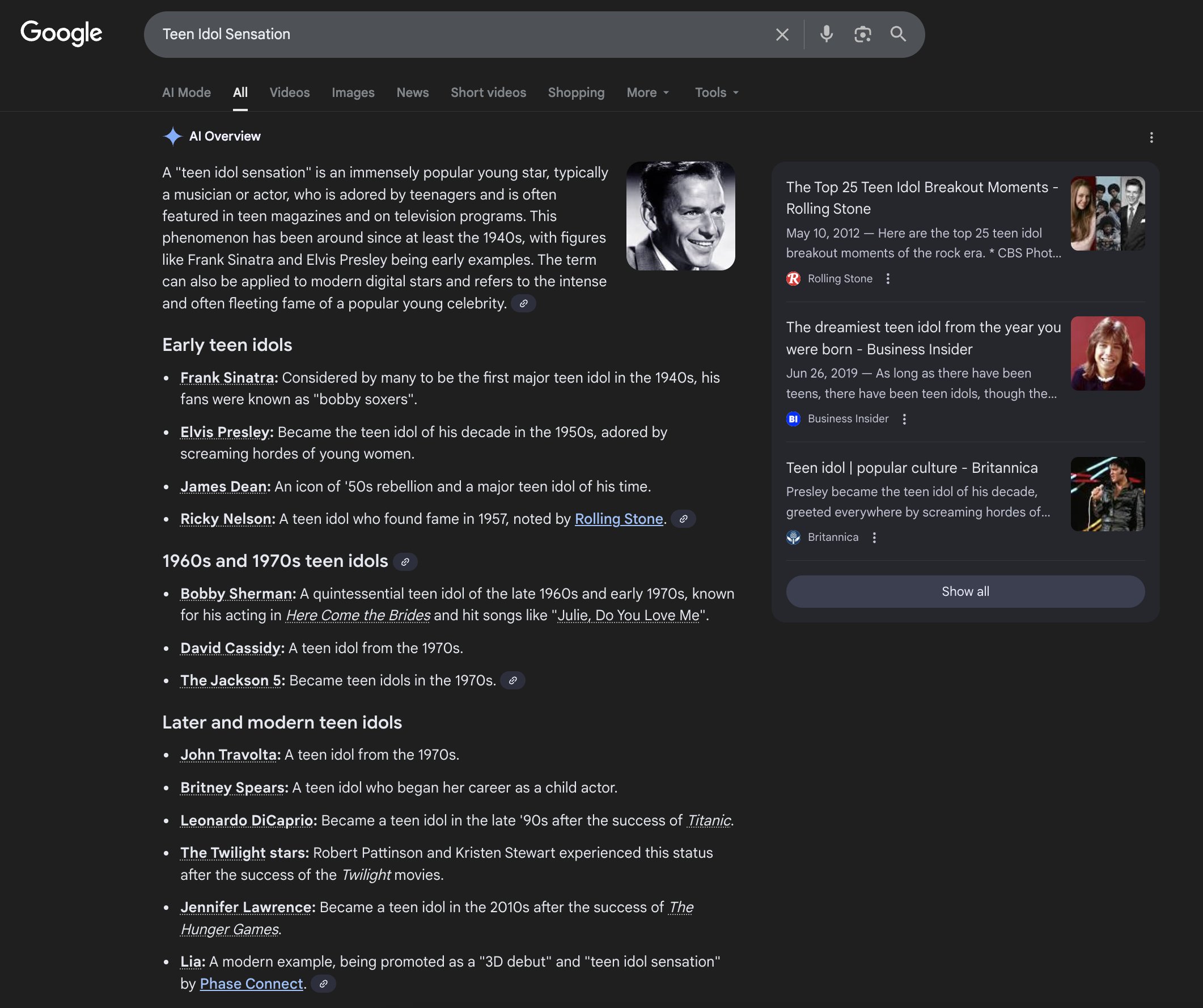Click source link icon after Ricky Nelson entry

pos(683,519)
